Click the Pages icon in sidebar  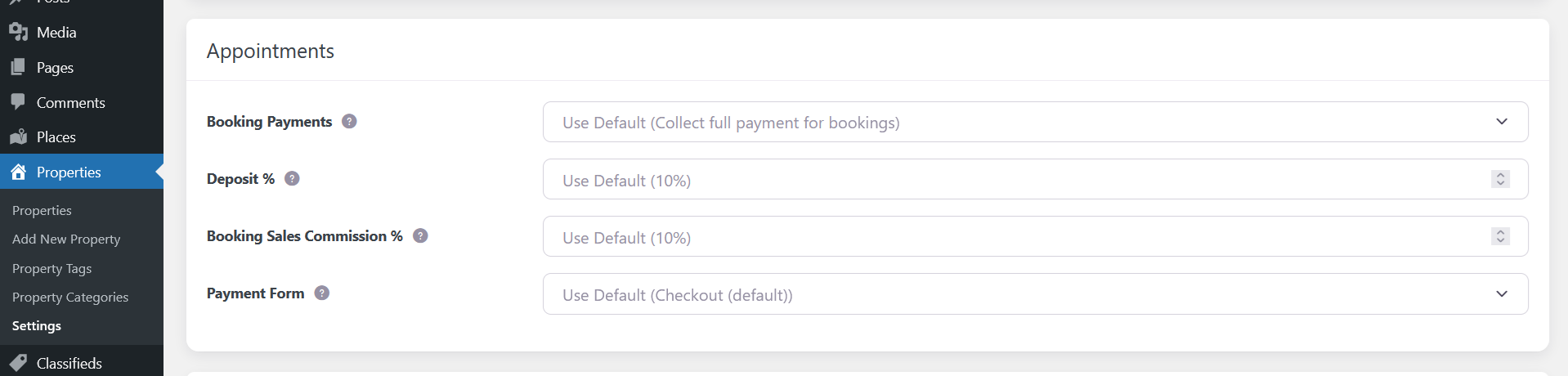(x=18, y=67)
